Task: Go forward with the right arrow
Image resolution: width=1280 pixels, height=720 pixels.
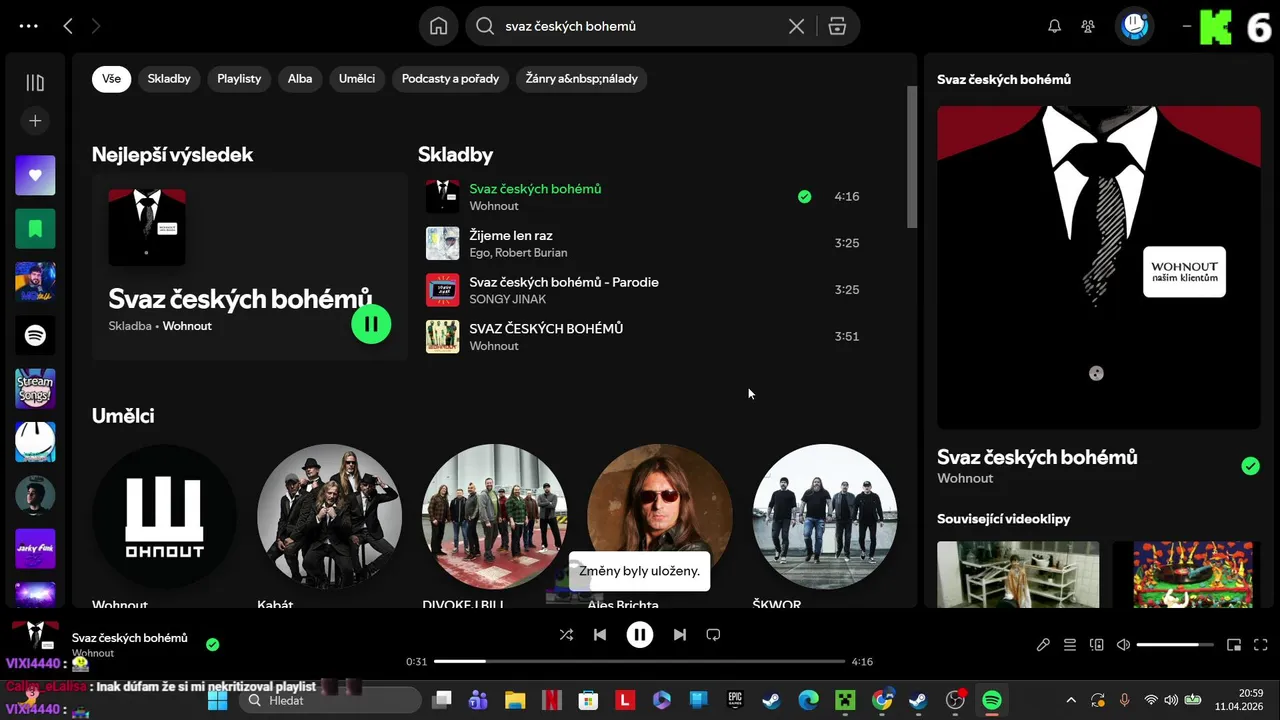Action: (x=96, y=27)
